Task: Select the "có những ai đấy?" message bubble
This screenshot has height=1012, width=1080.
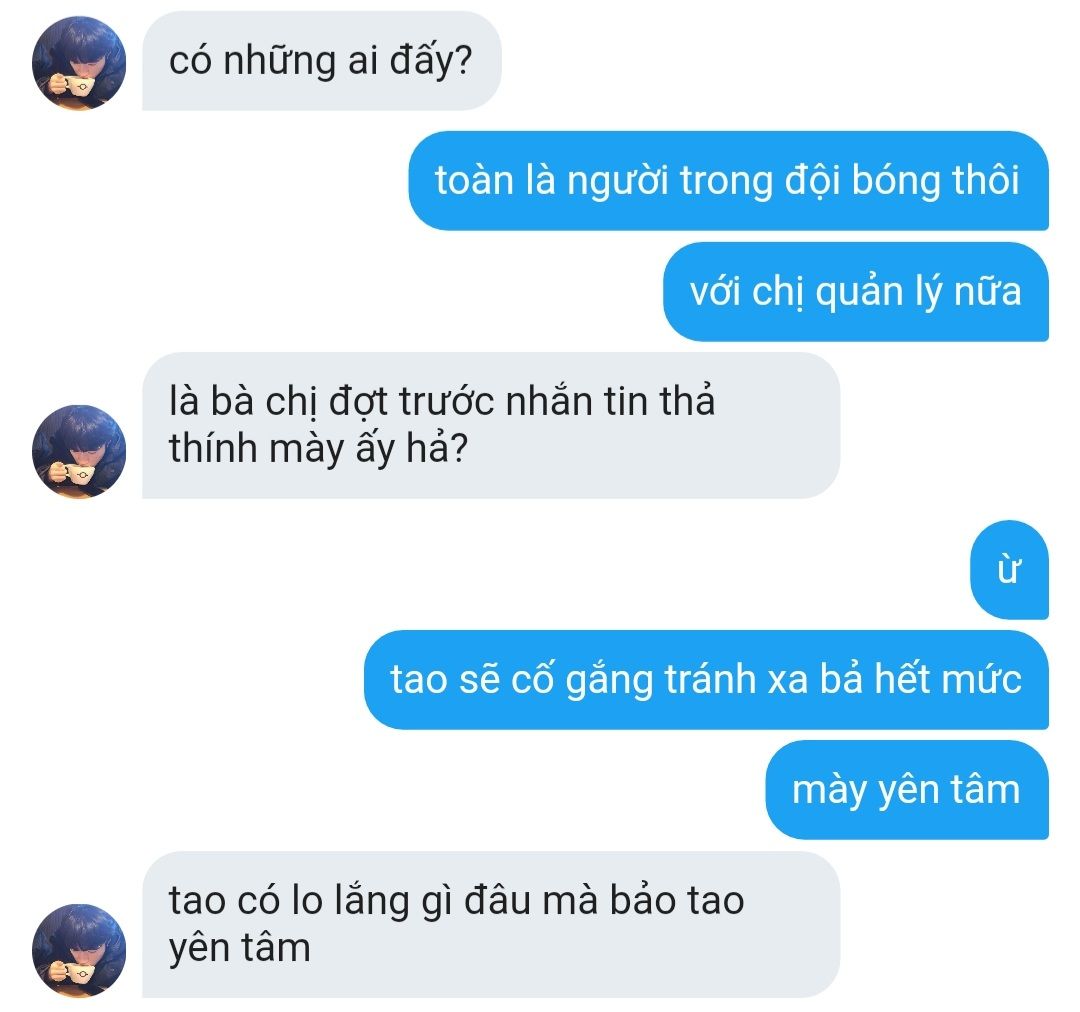Action: click(x=322, y=61)
